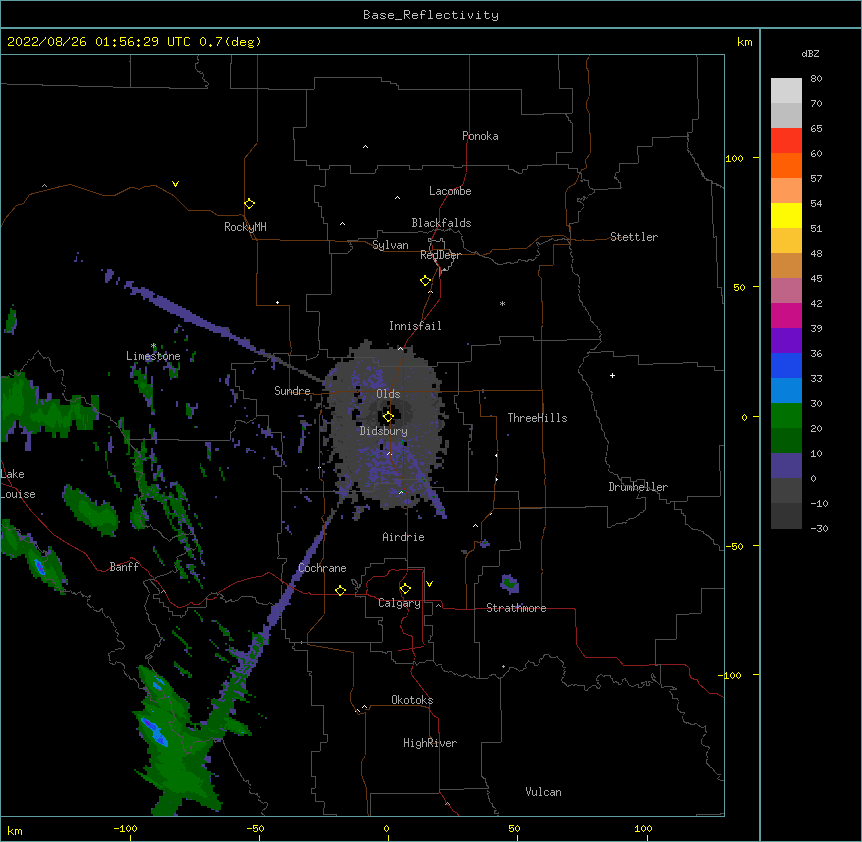
Task: Click the yellow diamond marker near RockyMH
Action: [250, 204]
